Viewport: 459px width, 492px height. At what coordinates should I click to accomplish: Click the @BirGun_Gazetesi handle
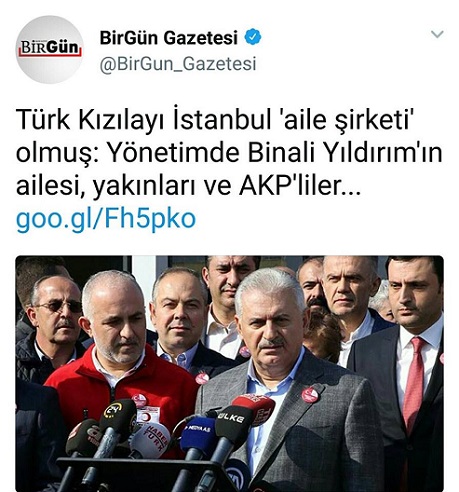[178, 63]
